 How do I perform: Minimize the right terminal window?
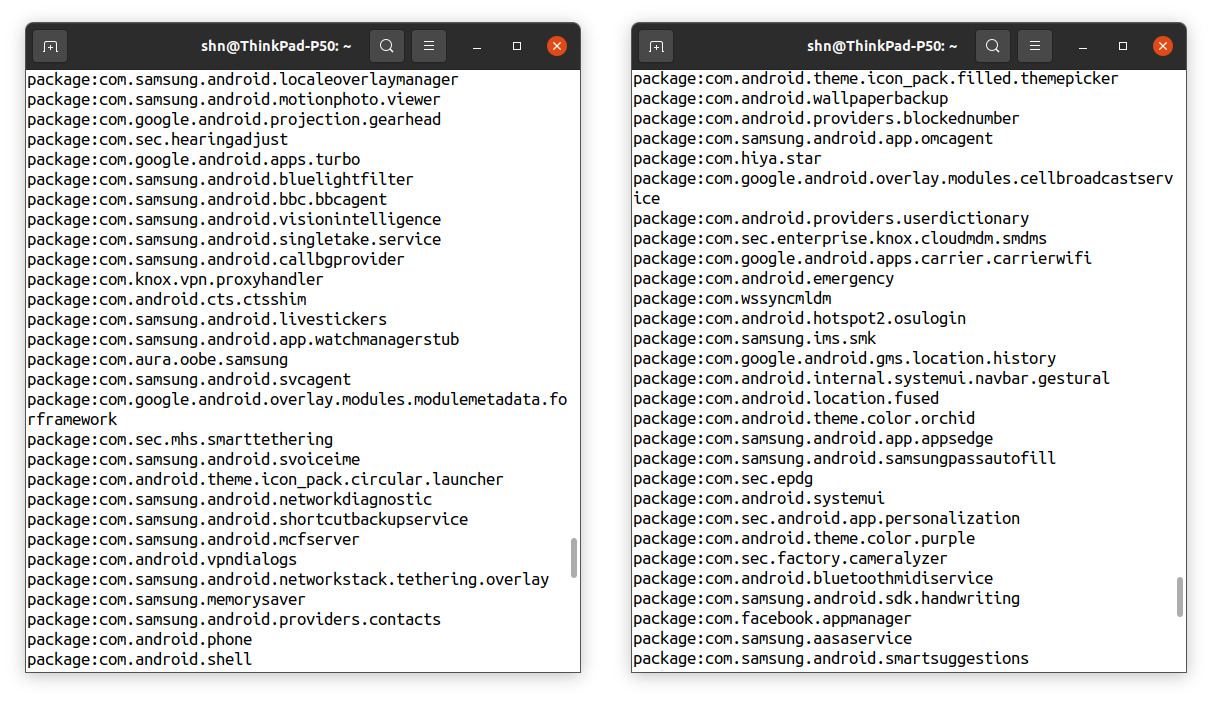pos(1084,46)
